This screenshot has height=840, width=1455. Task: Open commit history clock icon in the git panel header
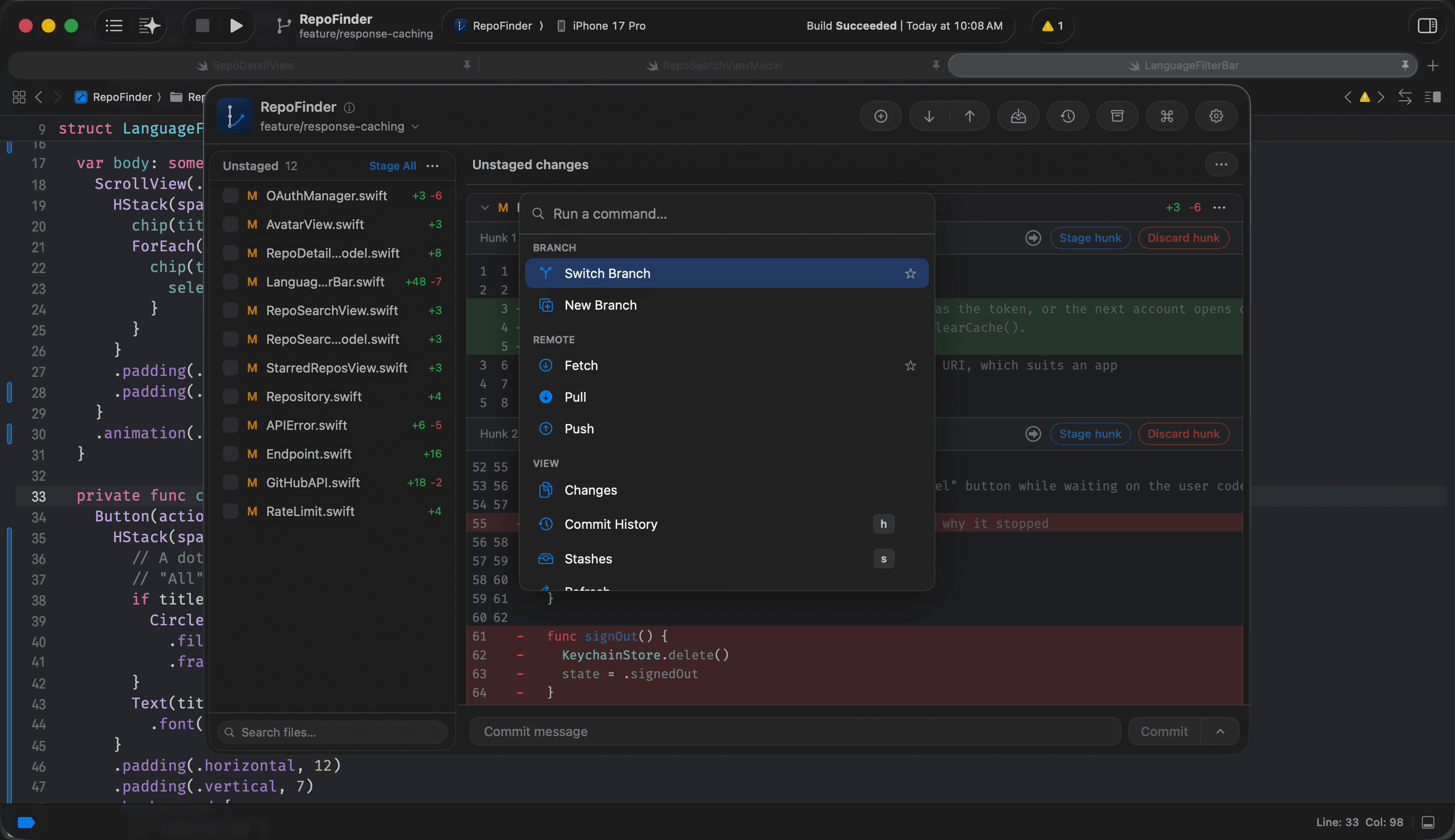coord(1067,116)
